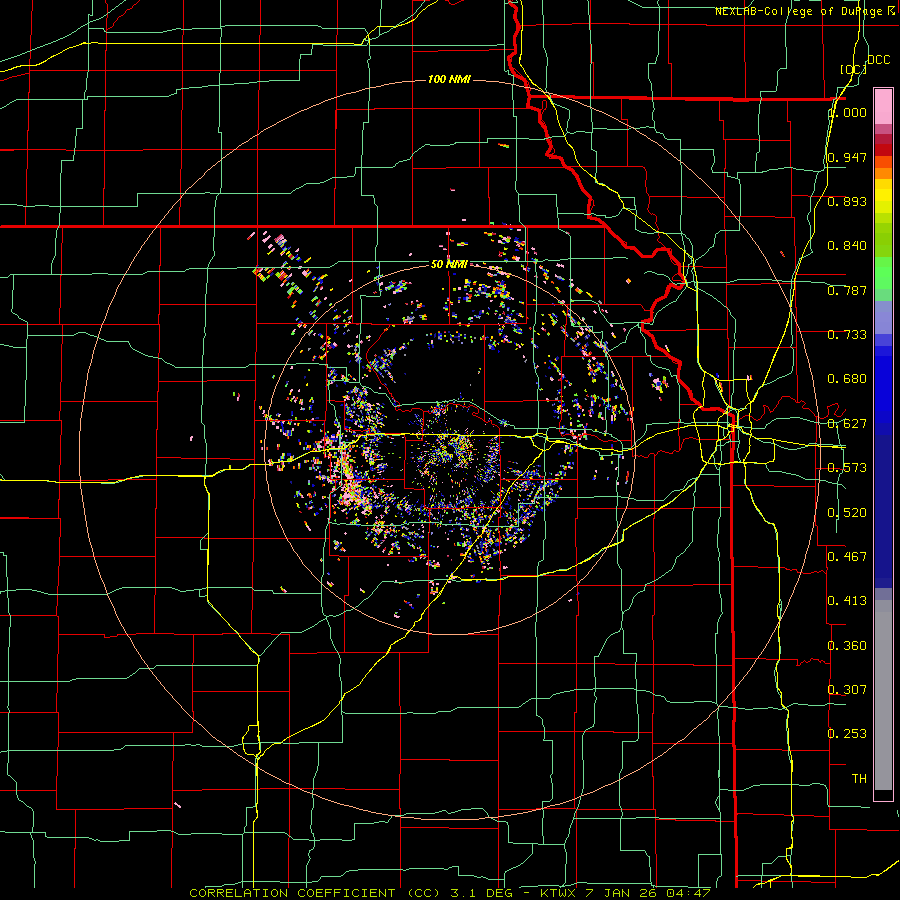Click the 0.467 value on the color scale
The height and width of the screenshot is (900, 900).
[x=847, y=556]
